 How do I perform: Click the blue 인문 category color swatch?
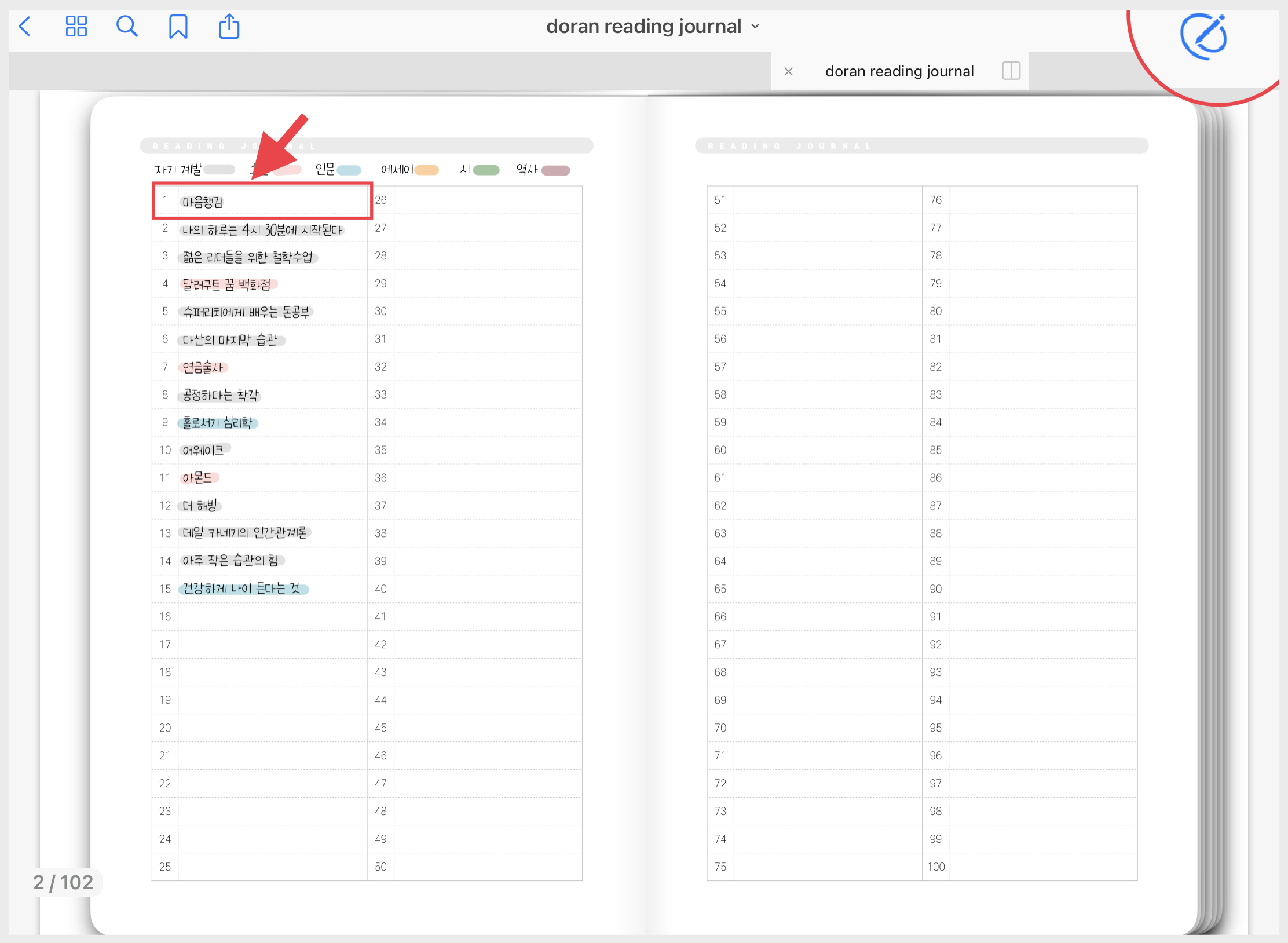point(349,170)
